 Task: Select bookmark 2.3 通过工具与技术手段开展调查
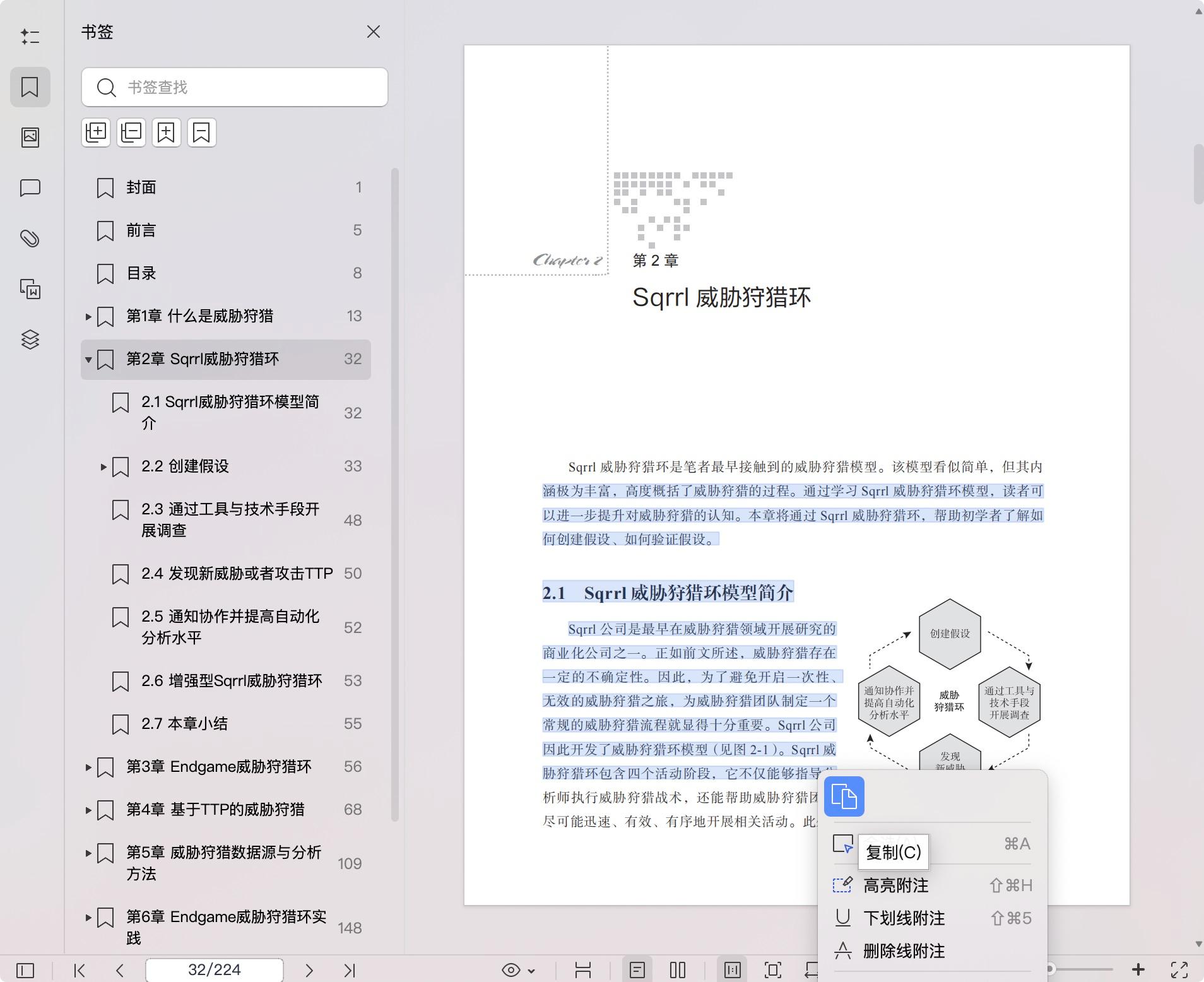click(x=225, y=520)
